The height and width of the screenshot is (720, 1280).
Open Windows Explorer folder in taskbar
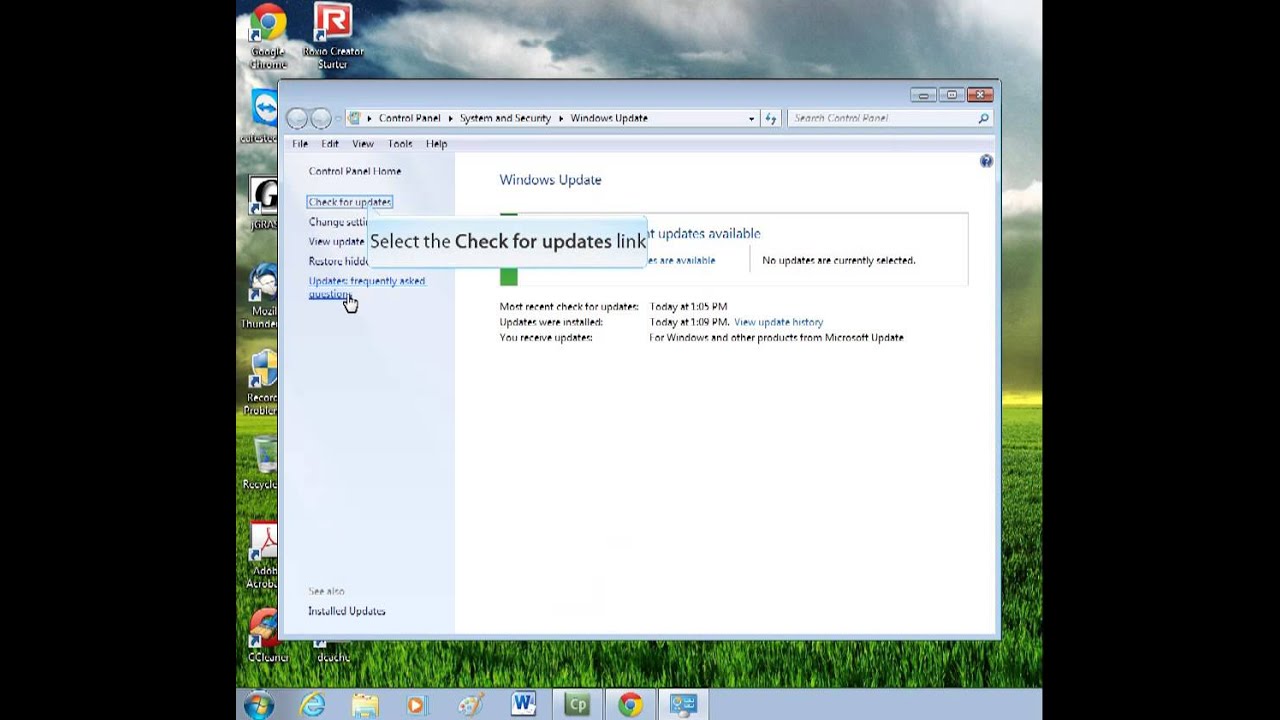pos(365,705)
